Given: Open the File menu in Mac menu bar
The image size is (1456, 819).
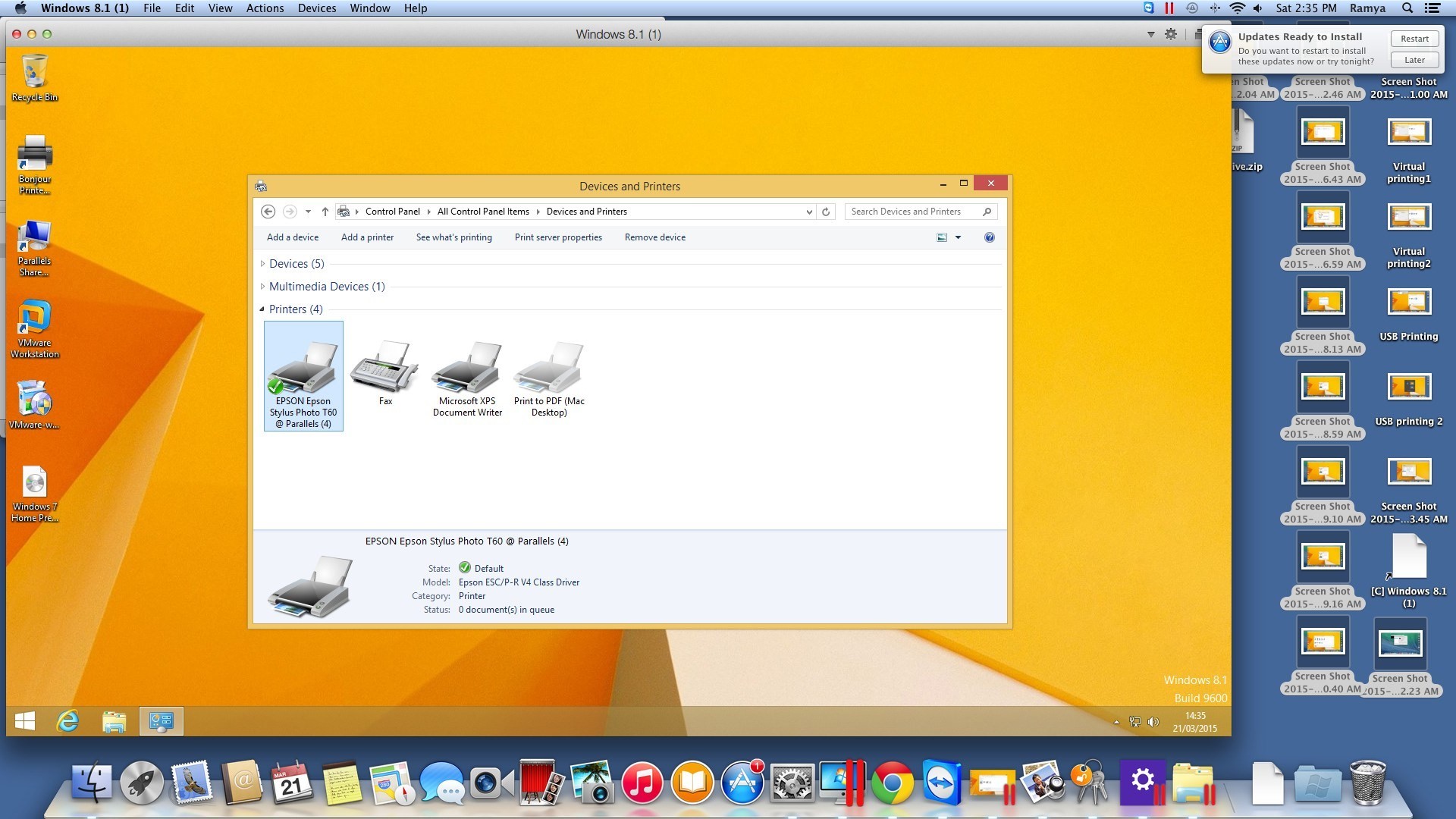Looking at the screenshot, I should 152,8.
